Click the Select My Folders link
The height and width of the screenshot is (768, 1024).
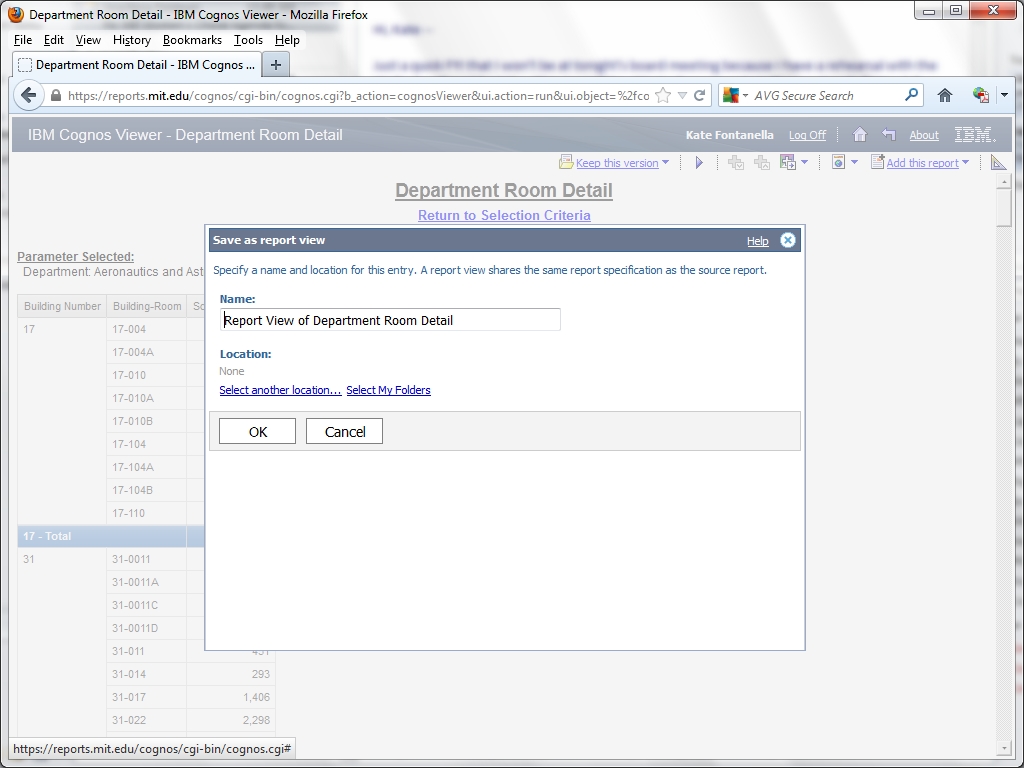(388, 390)
